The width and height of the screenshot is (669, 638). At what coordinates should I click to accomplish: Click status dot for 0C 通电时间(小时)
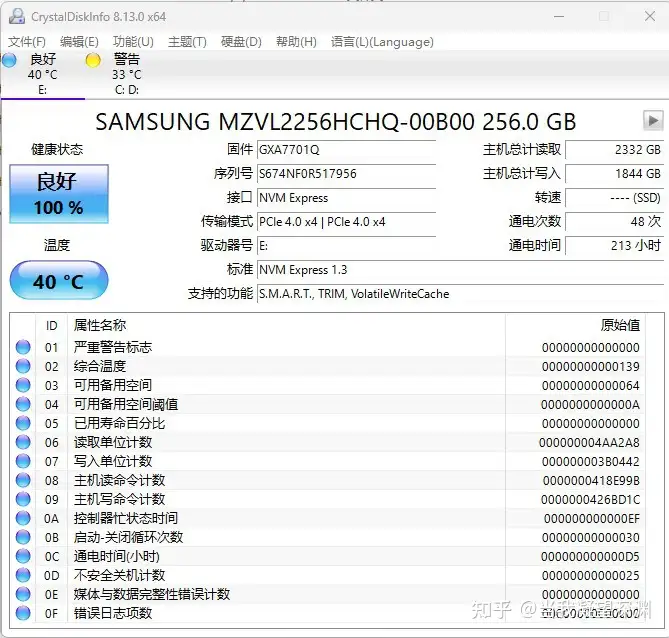[x=23, y=556]
